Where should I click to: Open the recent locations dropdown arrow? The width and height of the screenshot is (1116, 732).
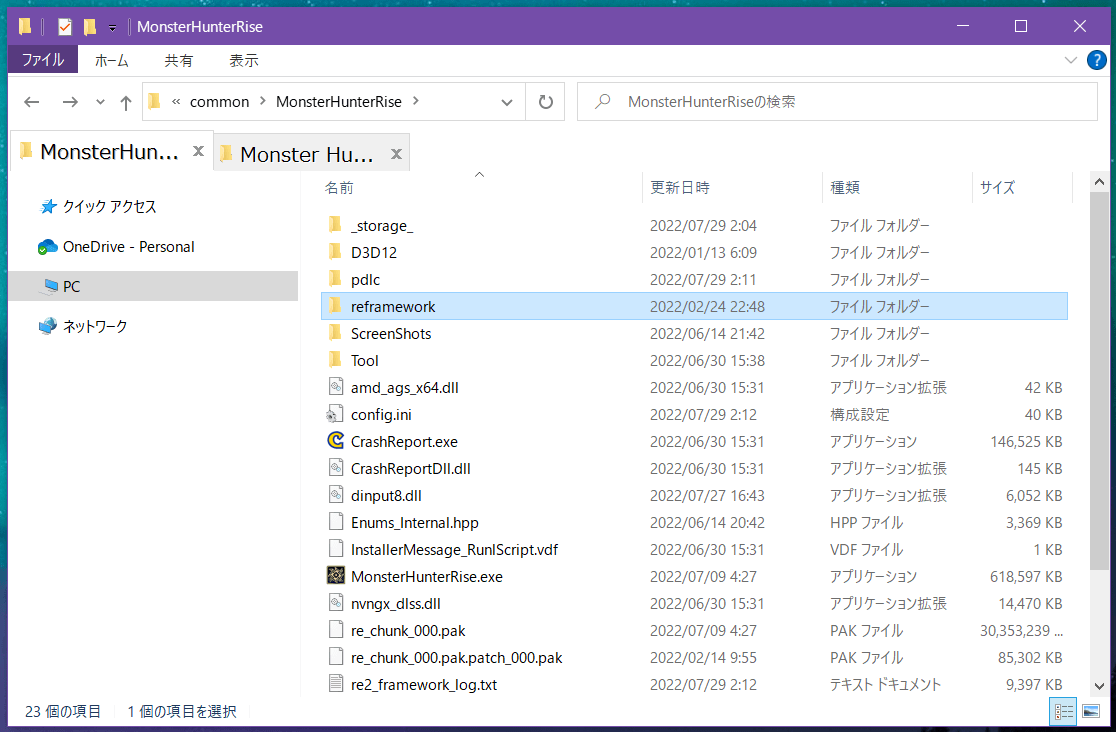(100, 102)
